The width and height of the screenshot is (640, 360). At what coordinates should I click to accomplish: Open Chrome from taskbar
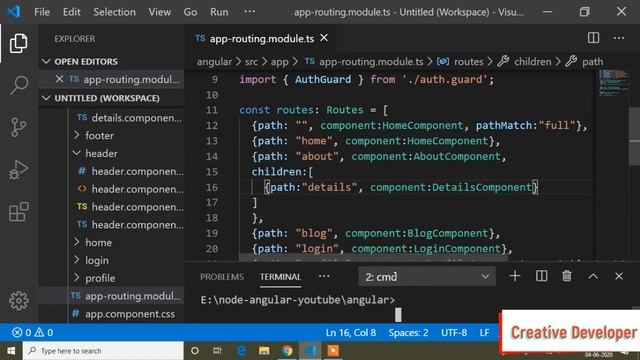pos(287,351)
